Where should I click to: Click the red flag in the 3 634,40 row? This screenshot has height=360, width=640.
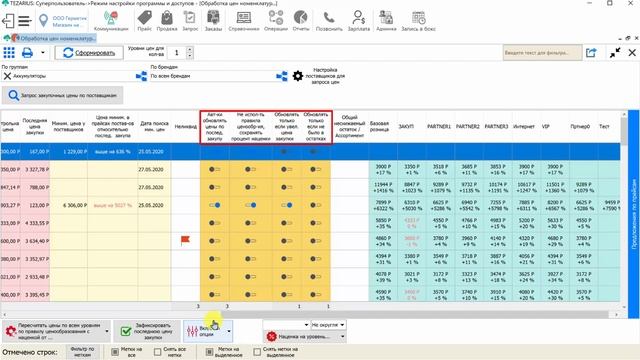click(x=185, y=241)
